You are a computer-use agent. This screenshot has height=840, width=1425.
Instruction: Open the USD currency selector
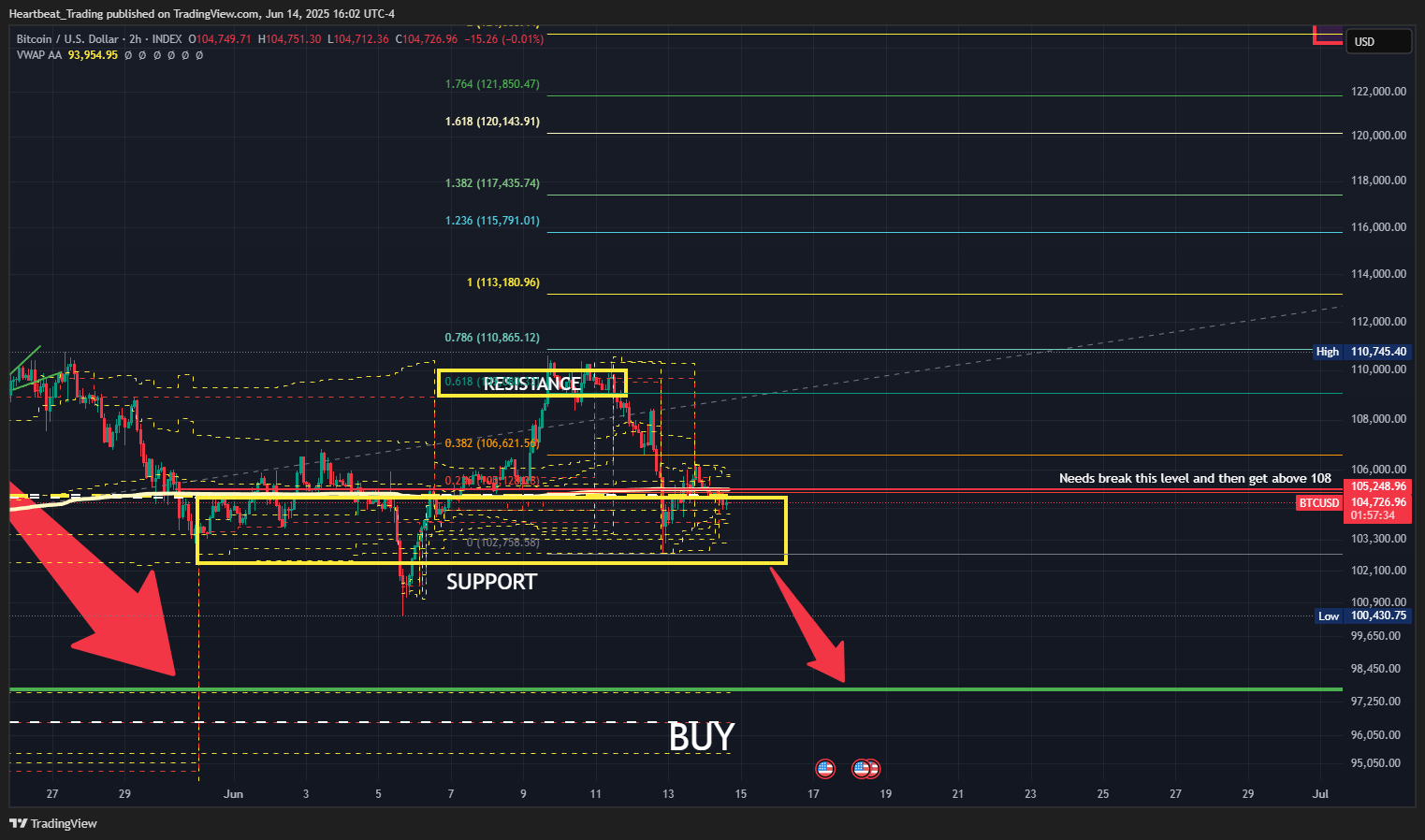pyautogui.click(x=1378, y=41)
